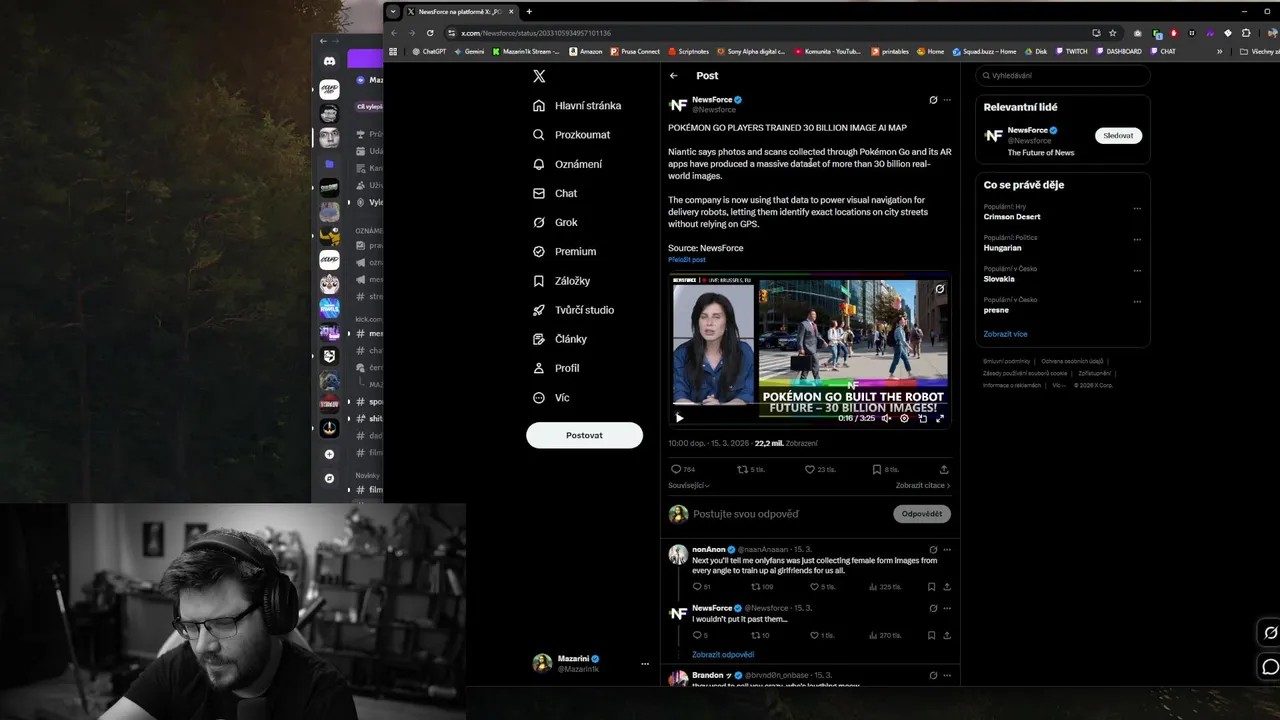This screenshot has width=1280, height=720.
Task: Toggle picture-in-picture for video
Action: [922, 418]
